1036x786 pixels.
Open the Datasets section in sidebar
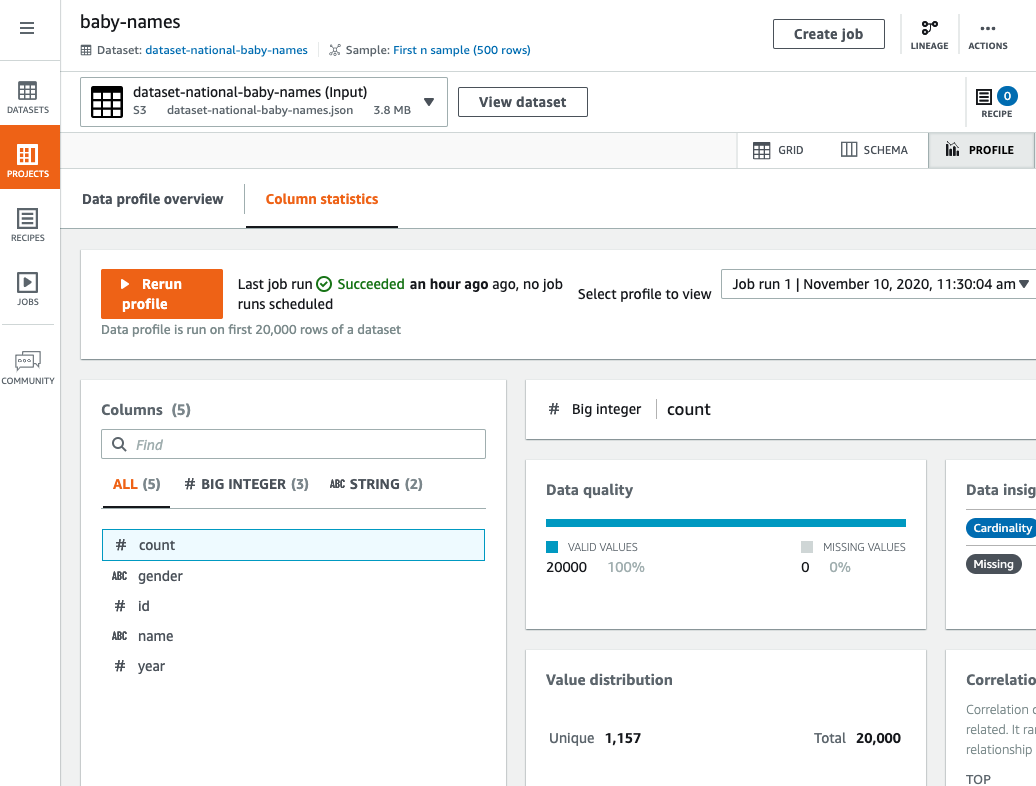tap(29, 97)
